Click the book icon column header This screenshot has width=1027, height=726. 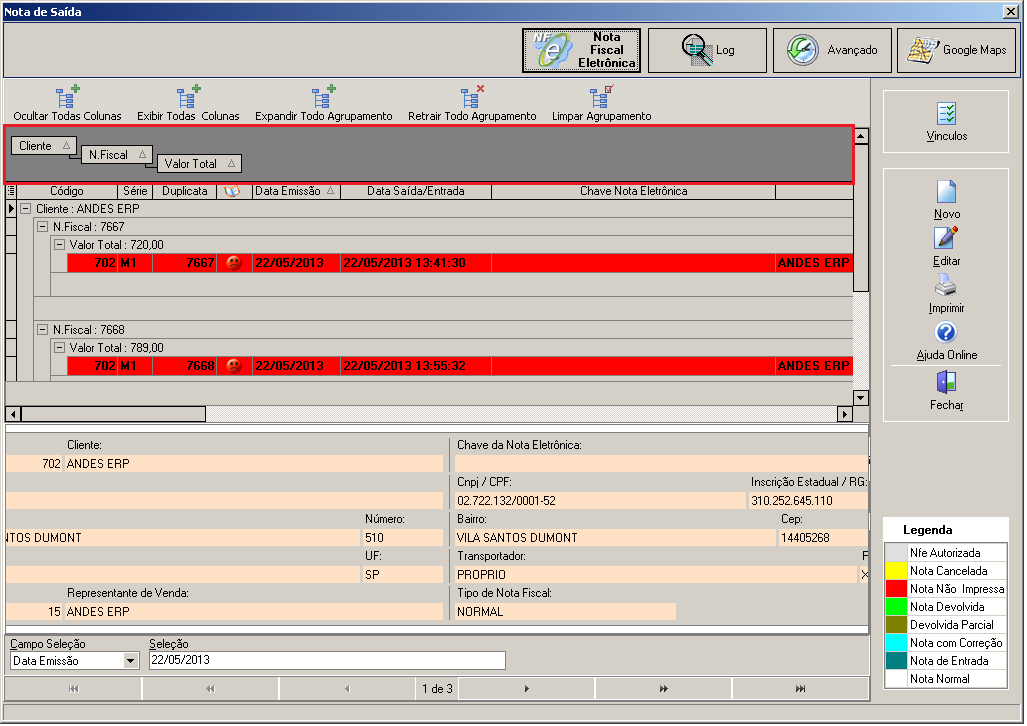coord(233,191)
